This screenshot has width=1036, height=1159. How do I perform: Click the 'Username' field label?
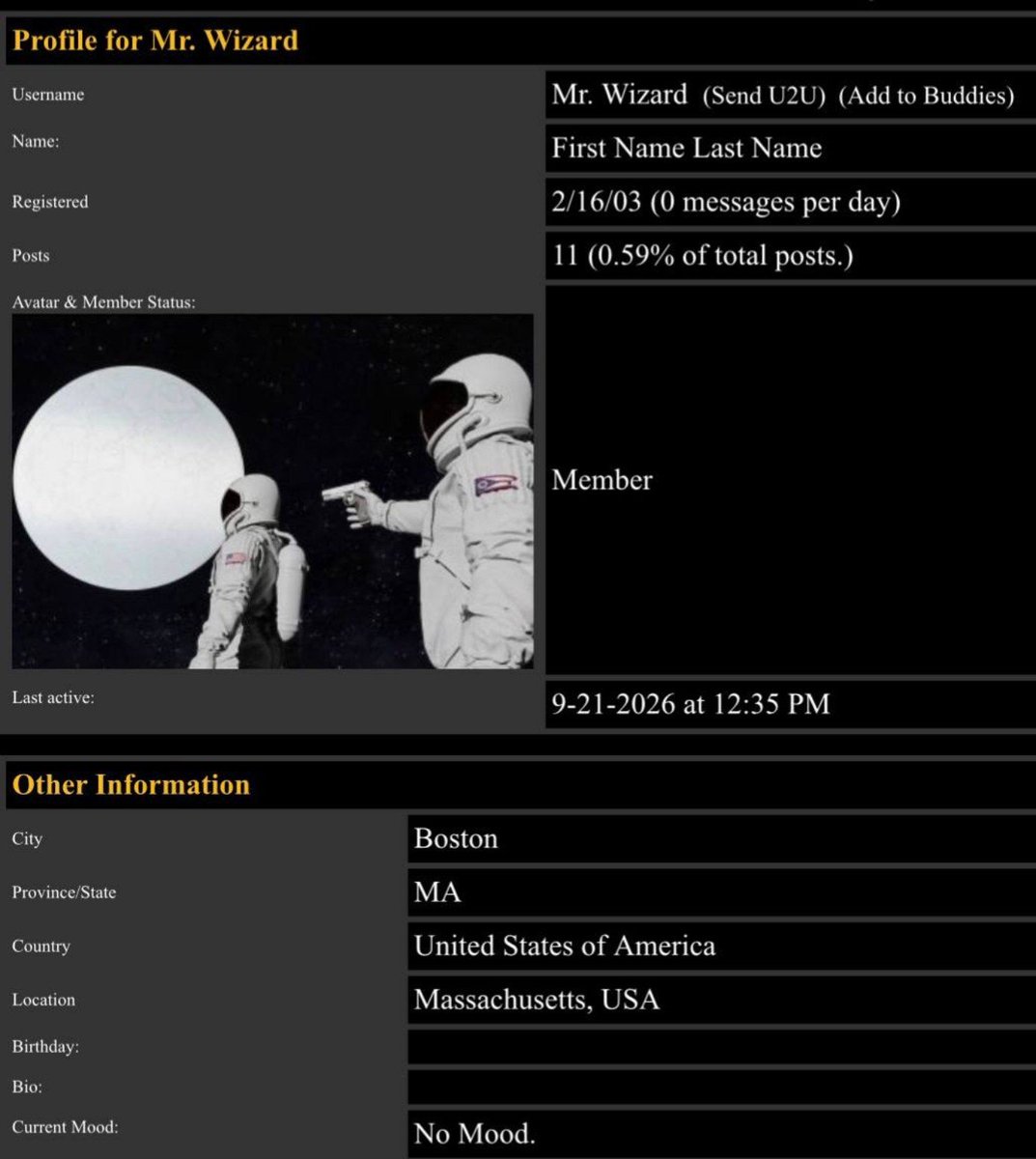[x=48, y=95]
